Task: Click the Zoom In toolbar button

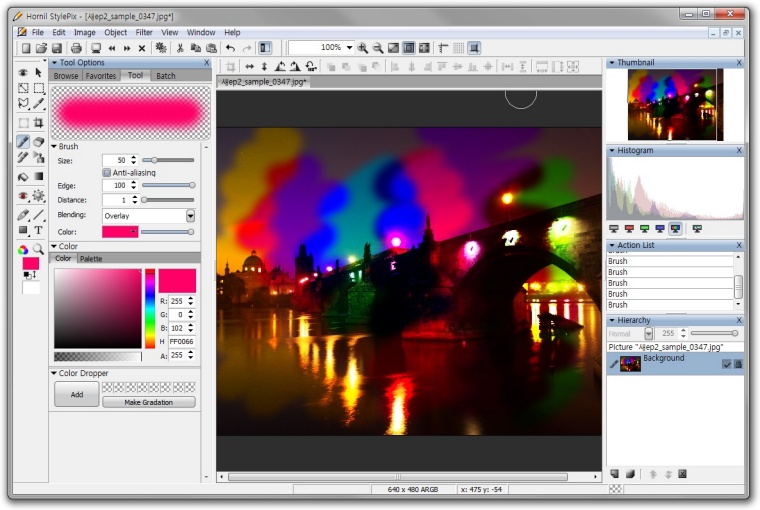Action: tap(362, 48)
